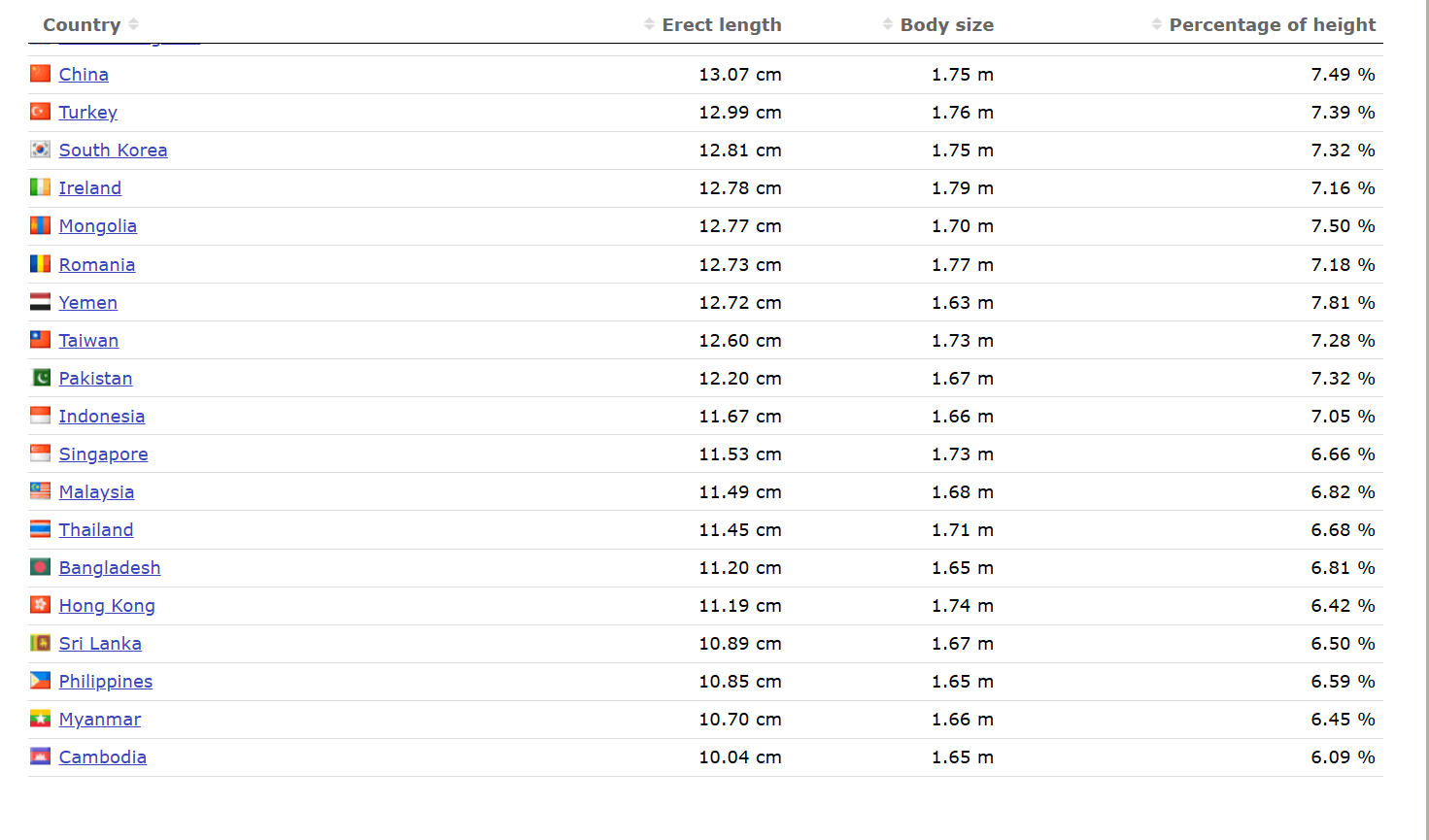
Task: Click Romania's 1.77 m cell
Action: tap(963, 265)
